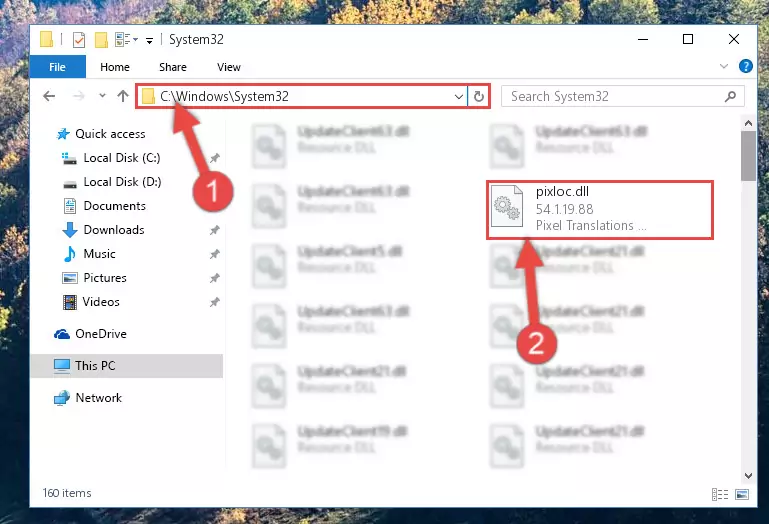
Task: Open Local Disk (D:) in sidebar
Action: [x=122, y=182]
